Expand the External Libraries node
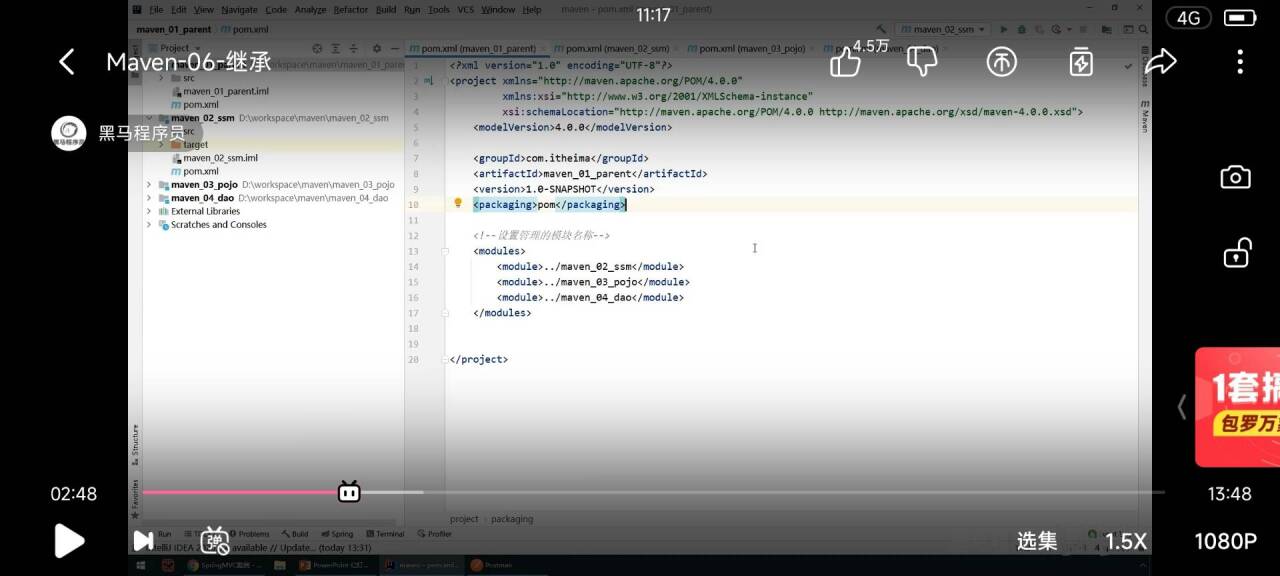Screen dimensions: 1280x576 [x=149, y=211]
